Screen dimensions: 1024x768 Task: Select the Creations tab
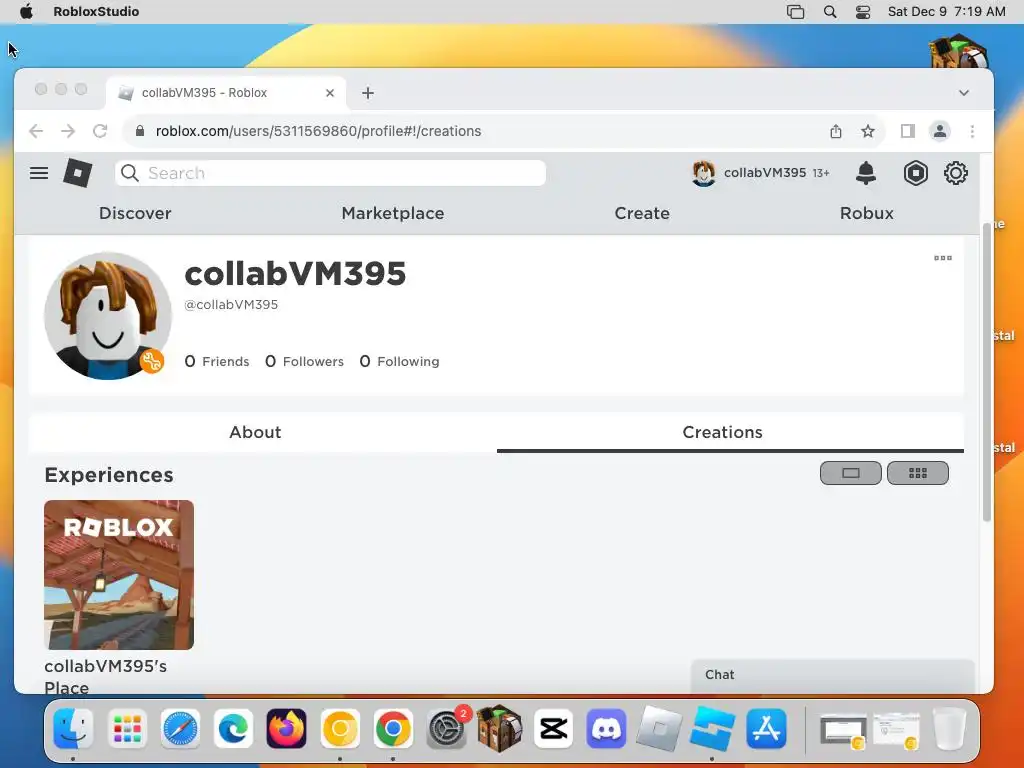pyautogui.click(x=722, y=432)
